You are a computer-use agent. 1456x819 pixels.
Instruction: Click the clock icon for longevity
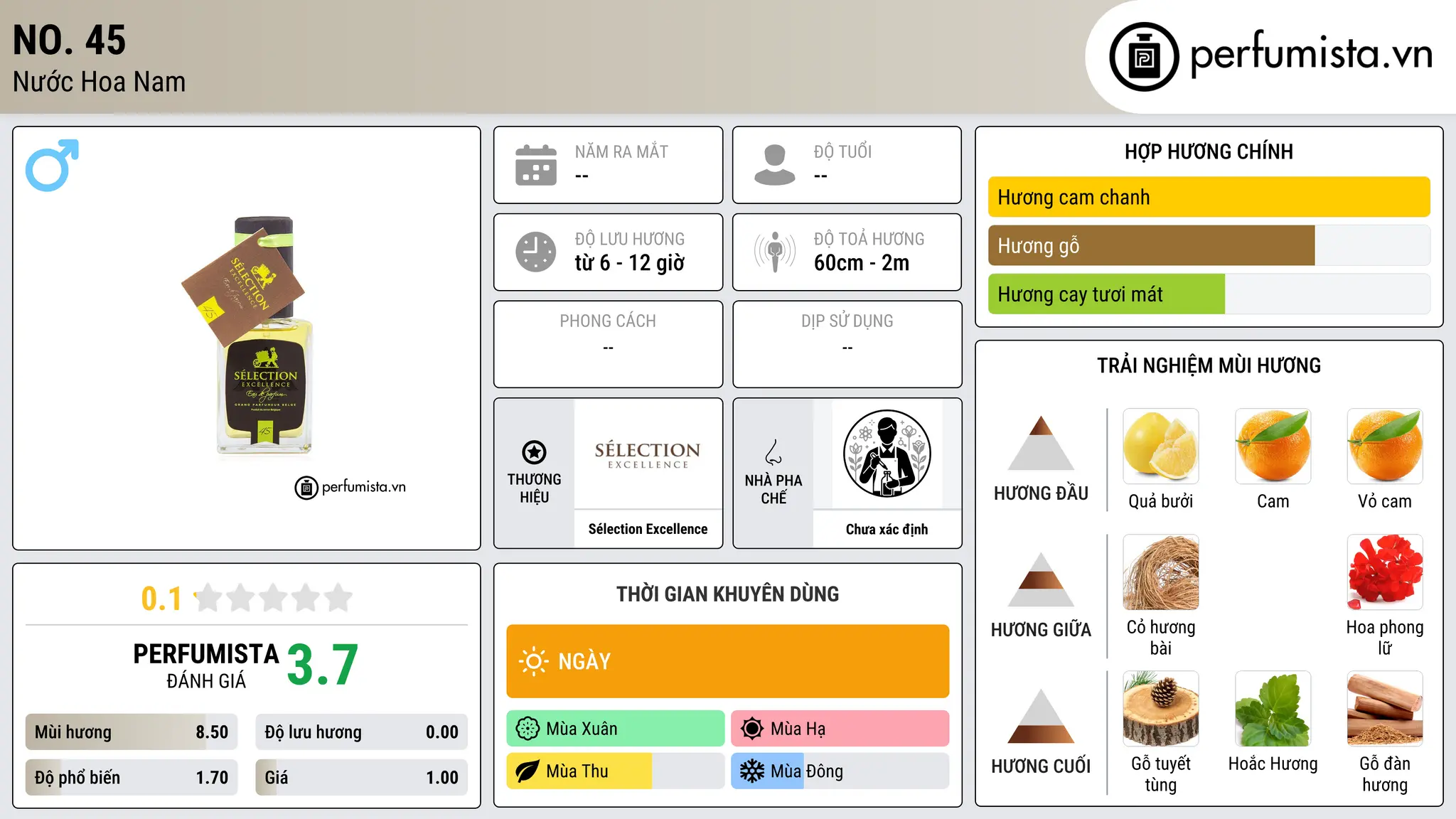(536, 252)
